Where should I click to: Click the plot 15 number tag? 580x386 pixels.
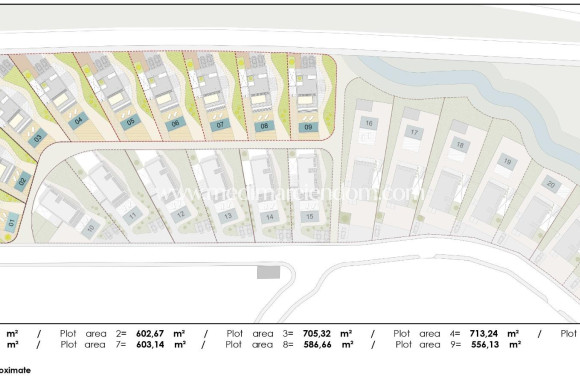tap(310, 217)
